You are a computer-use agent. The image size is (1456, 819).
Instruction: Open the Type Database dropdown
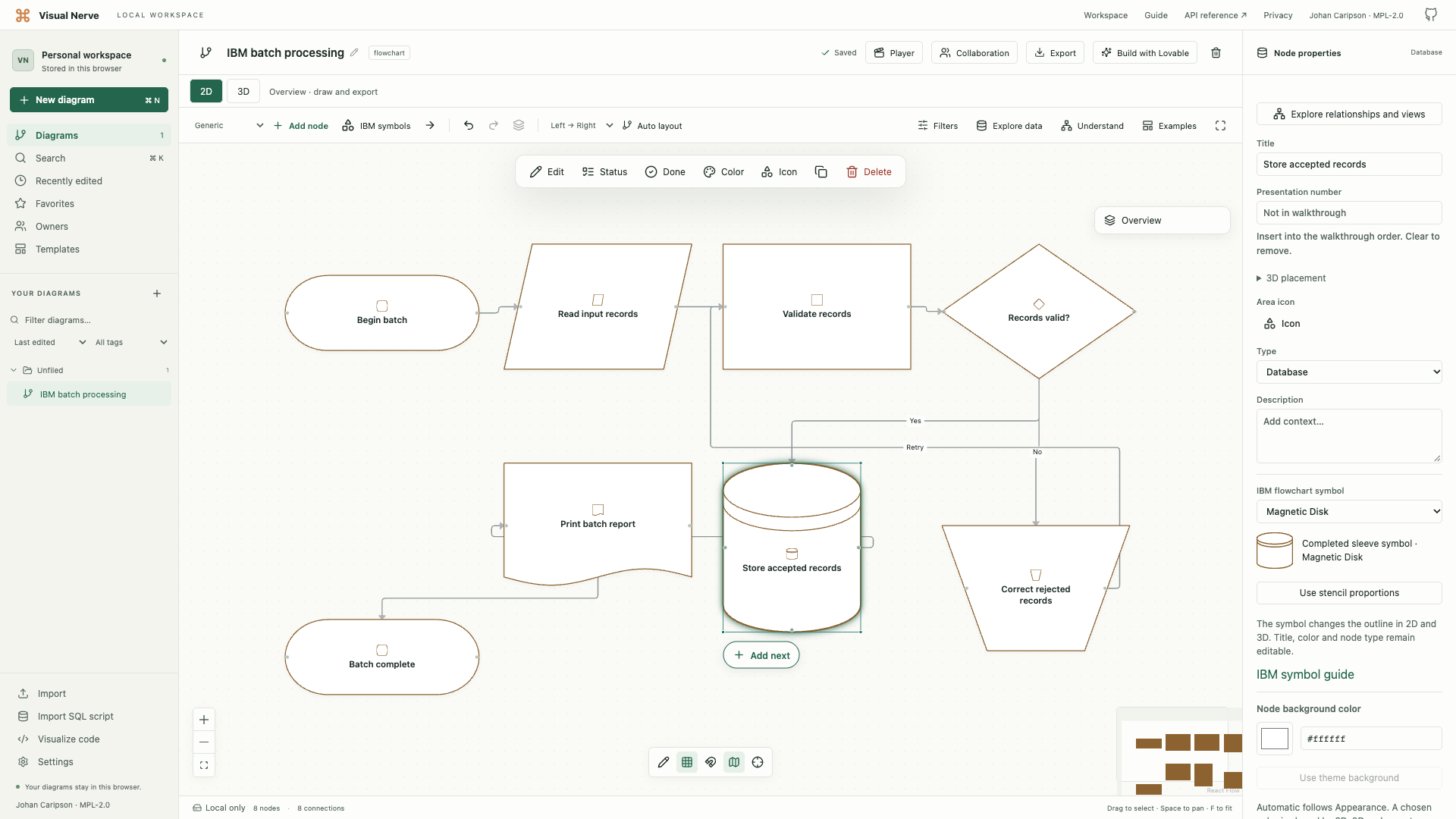(x=1349, y=372)
